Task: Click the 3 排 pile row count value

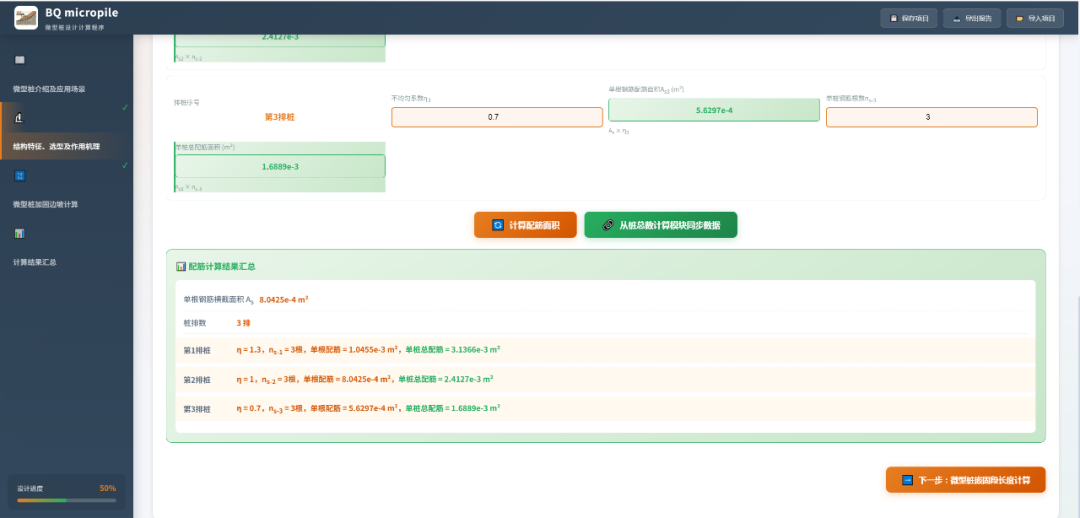Action: click(x=243, y=322)
